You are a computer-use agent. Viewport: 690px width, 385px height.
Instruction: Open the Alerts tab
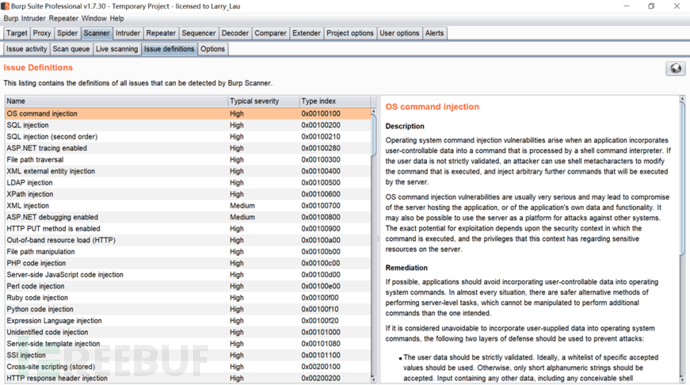(434, 33)
